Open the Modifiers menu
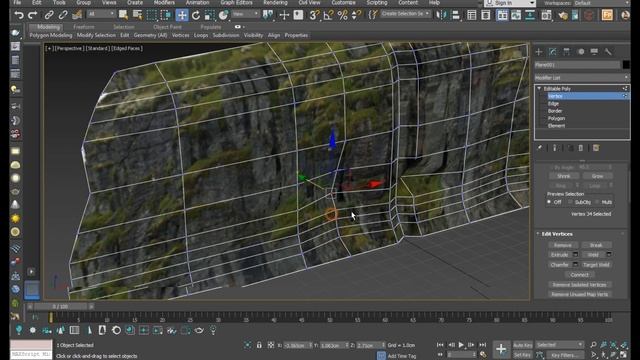Screen dimensions: 640x360 tap(164, 2)
